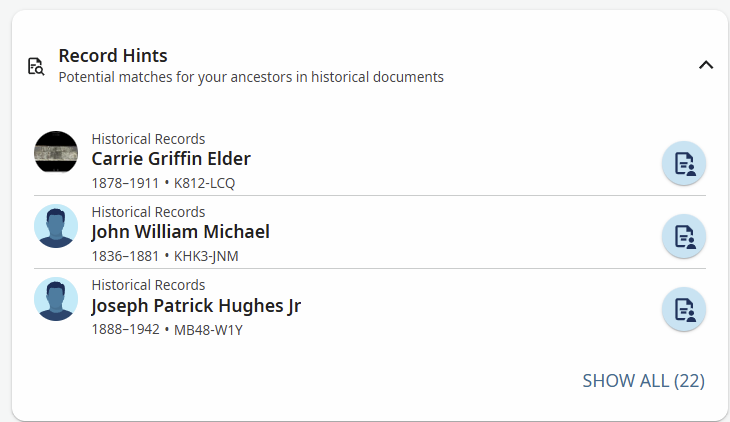Image resolution: width=730 pixels, height=422 pixels.
Task: Click Joseph Patrick Hughes Jr's avatar
Action: point(56,299)
